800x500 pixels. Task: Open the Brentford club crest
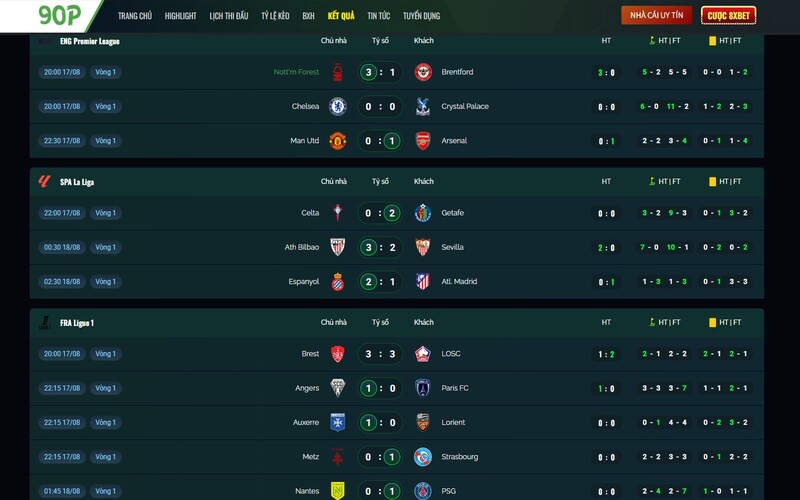click(x=423, y=72)
